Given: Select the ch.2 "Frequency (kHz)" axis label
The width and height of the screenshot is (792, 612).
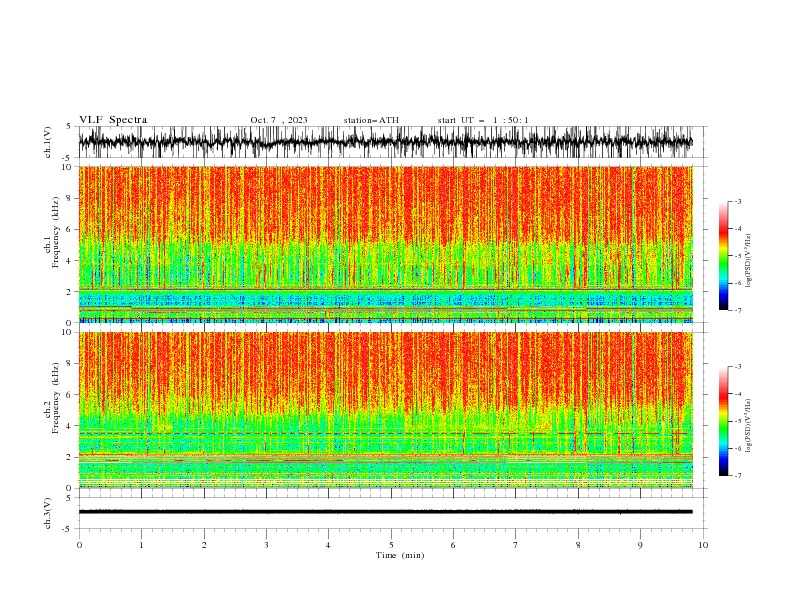Looking at the screenshot, I should tap(55, 399).
